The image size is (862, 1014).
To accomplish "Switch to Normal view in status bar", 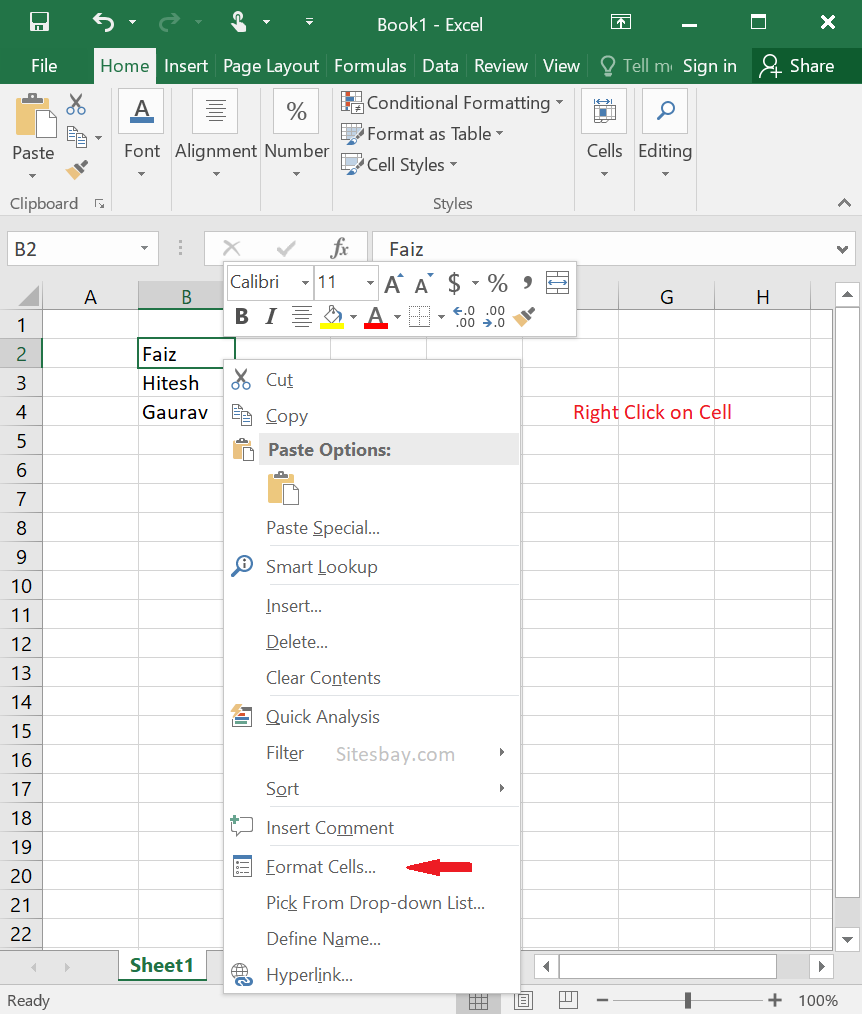I will tap(479, 1002).
